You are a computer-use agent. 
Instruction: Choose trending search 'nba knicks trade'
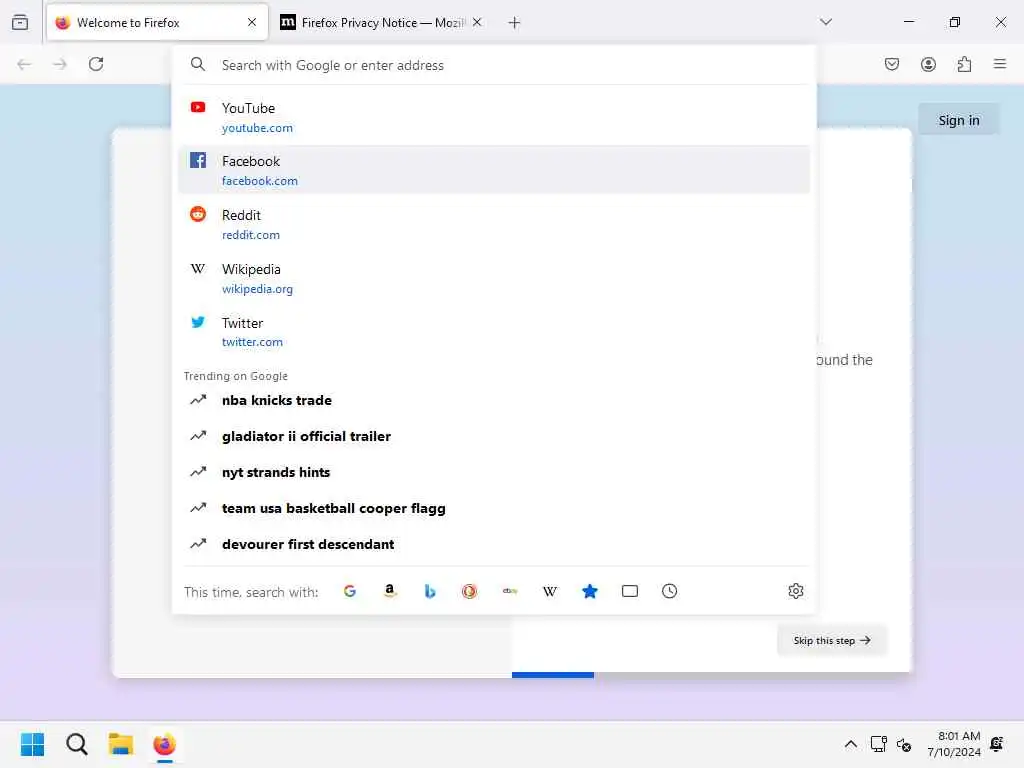point(494,400)
